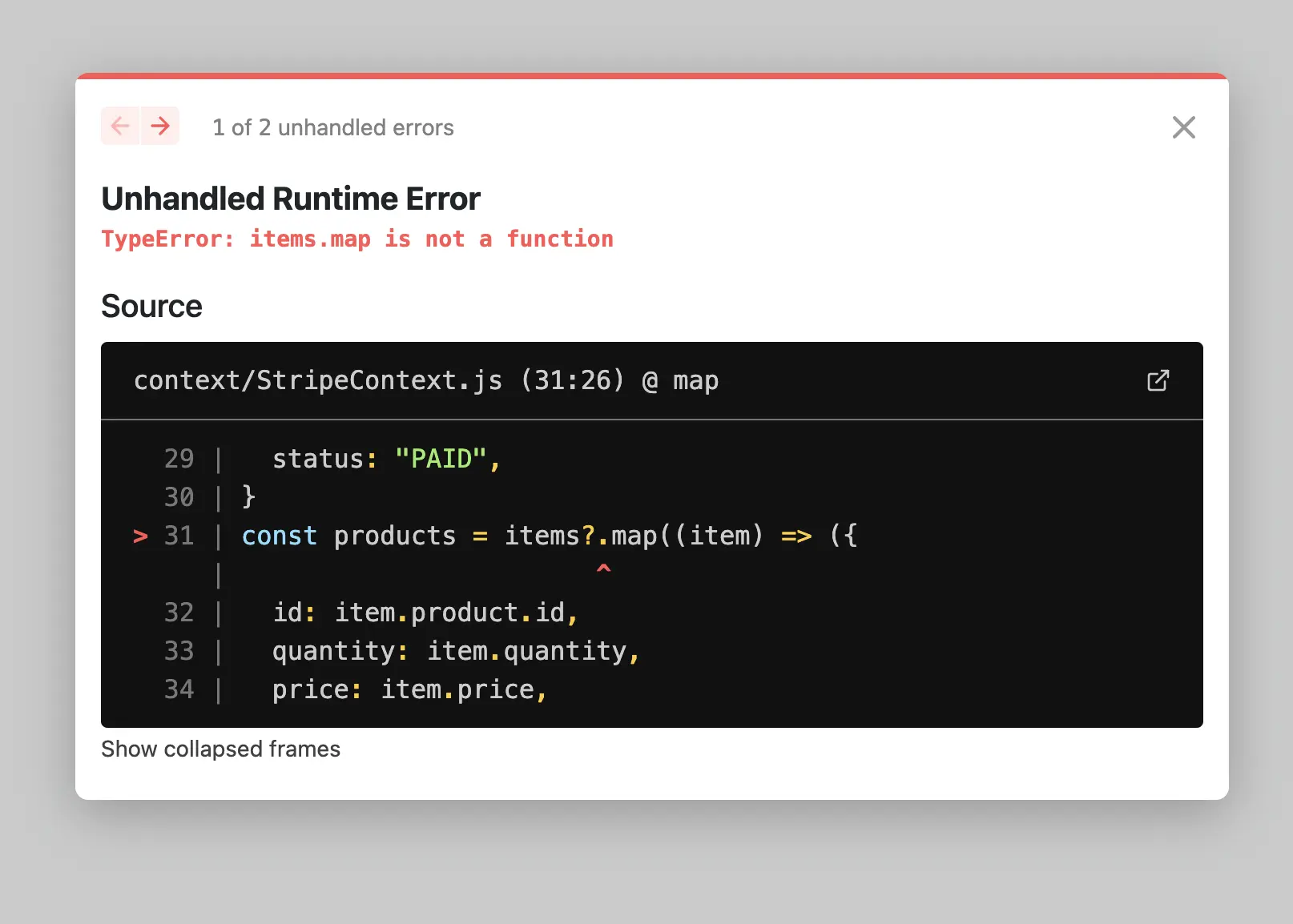The height and width of the screenshot is (924, 1293).
Task: Click the Unhandled Runtime Error heading
Action: point(290,199)
